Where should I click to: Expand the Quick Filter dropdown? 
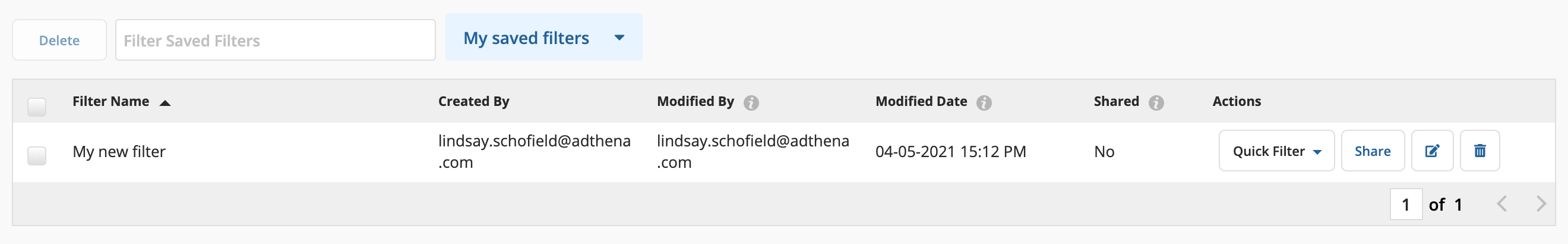click(1276, 151)
